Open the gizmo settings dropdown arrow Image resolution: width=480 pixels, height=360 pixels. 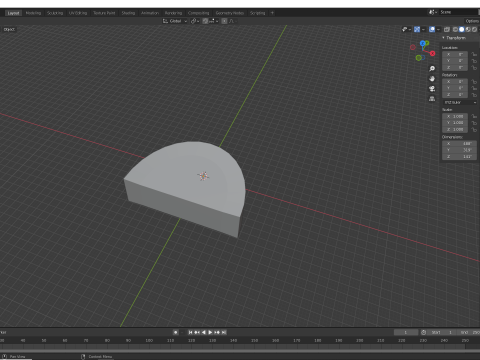[x=423, y=29]
